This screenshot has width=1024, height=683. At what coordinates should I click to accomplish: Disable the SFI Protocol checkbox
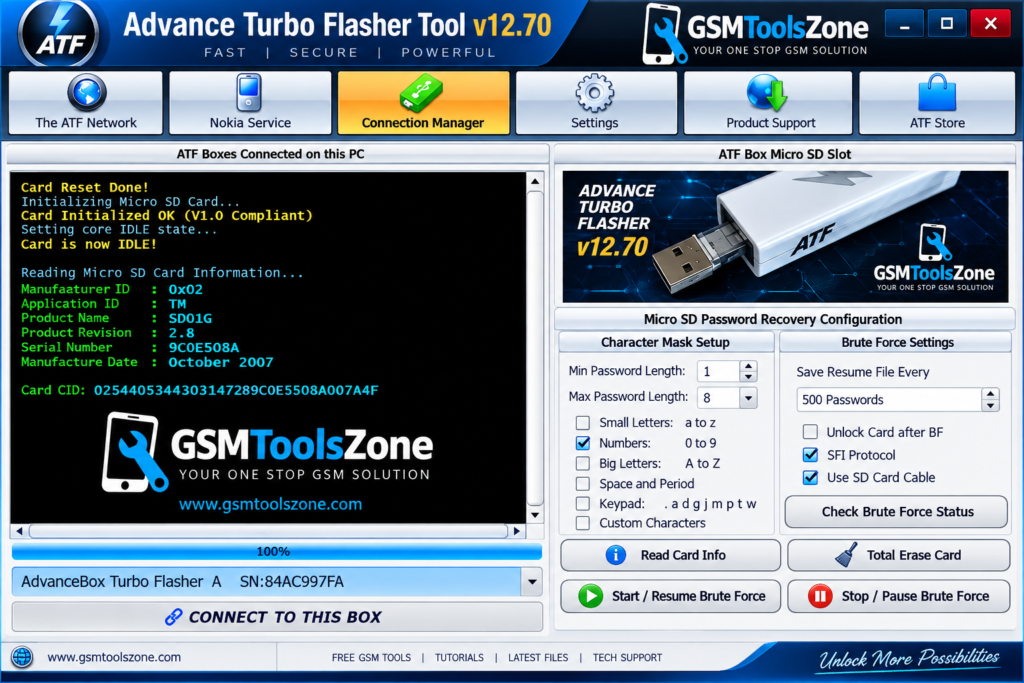[810, 454]
